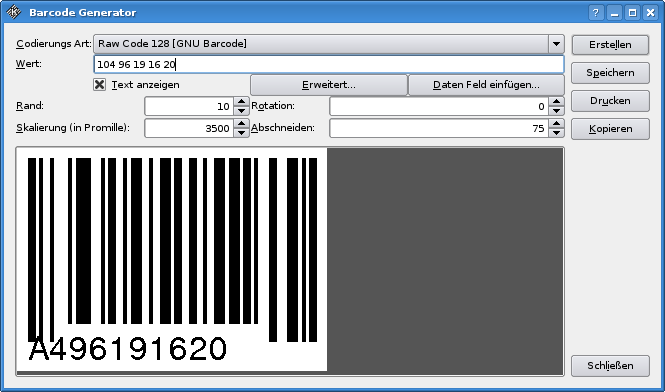Screen dimensions: 665x392
Task: Click the generated barcode preview image
Action: coord(172,260)
